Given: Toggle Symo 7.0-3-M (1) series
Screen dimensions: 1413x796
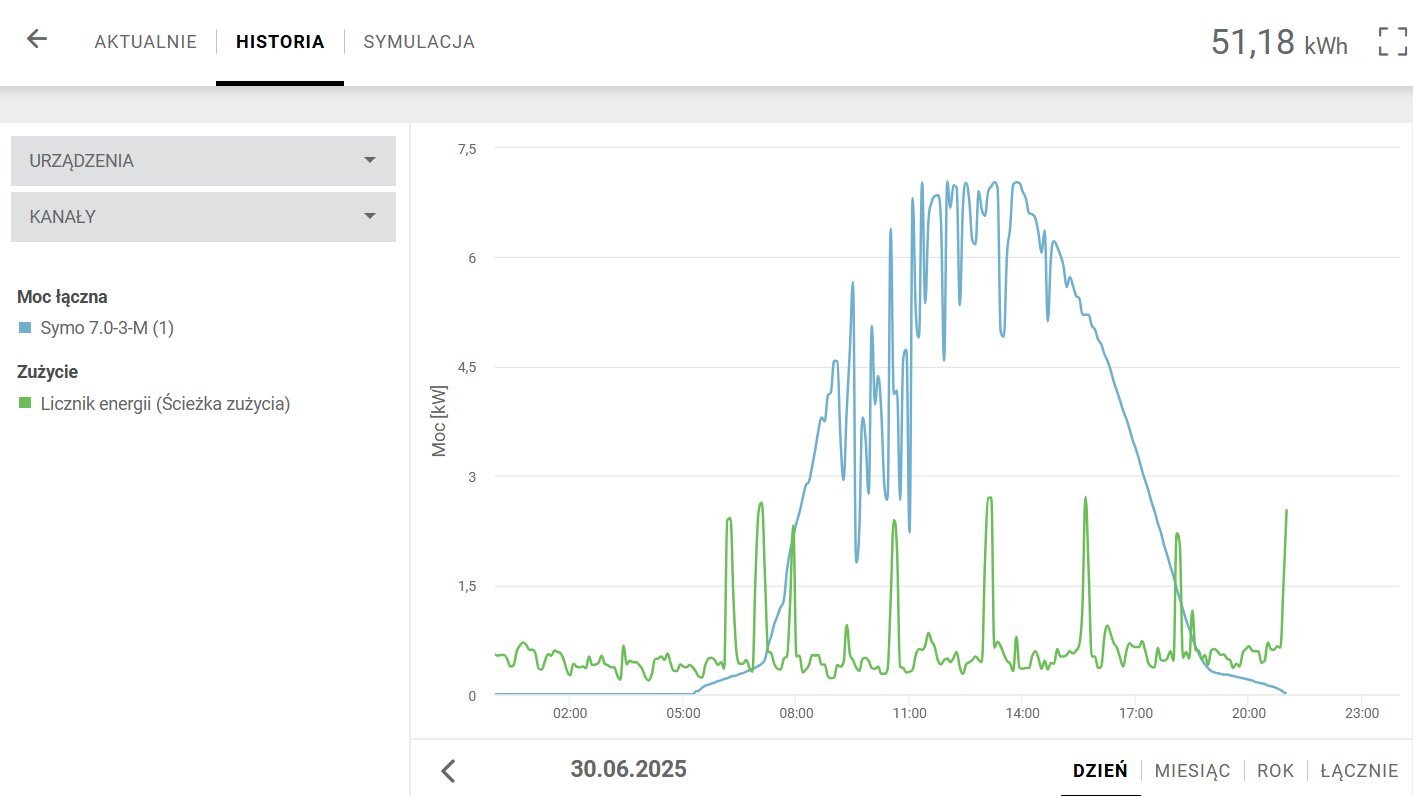Looking at the screenshot, I should click(107, 328).
